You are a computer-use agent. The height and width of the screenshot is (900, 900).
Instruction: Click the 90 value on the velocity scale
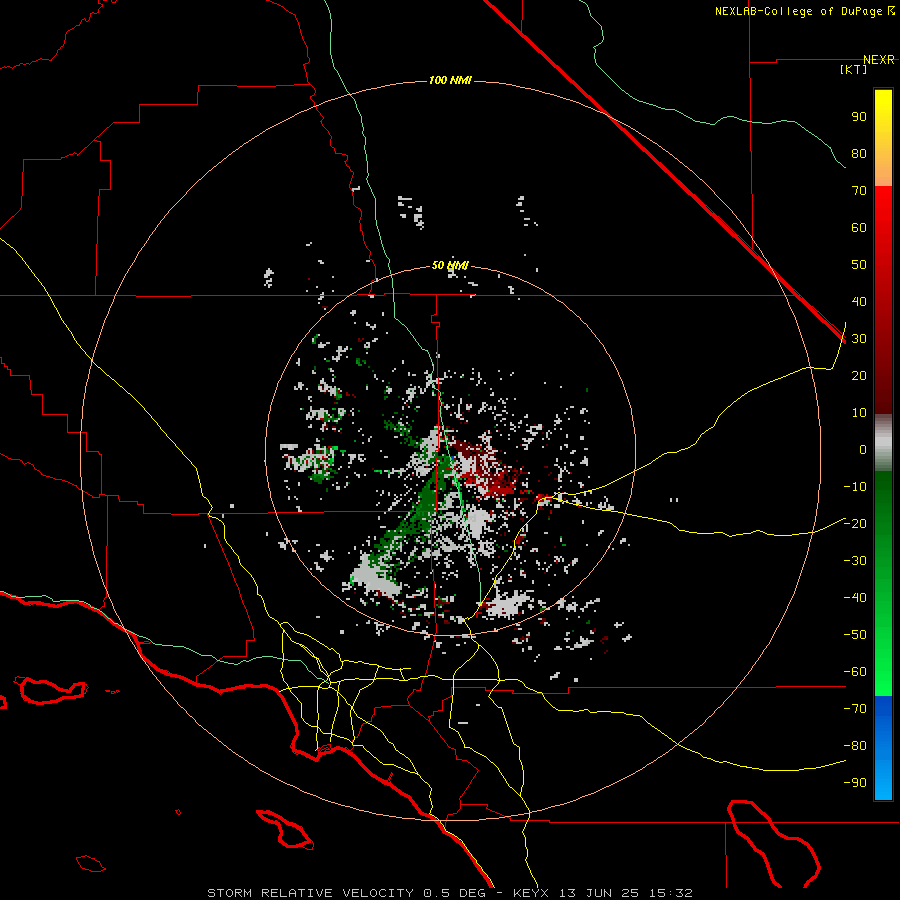point(859,117)
